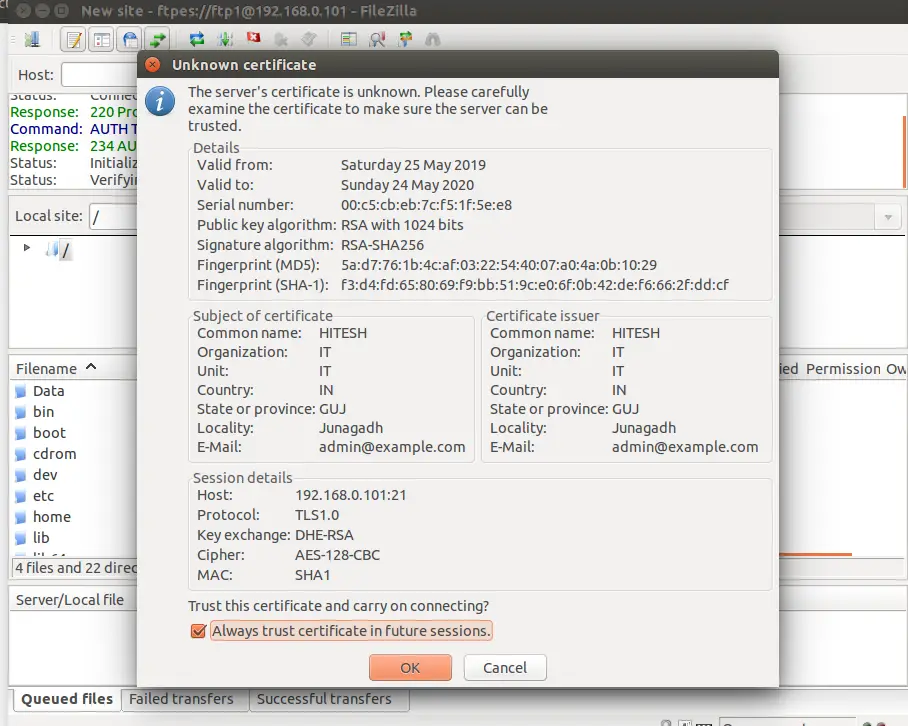Click 'Sunday 24 May 2020' valid to date
The height and width of the screenshot is (726, 908).
click(407, 185)
